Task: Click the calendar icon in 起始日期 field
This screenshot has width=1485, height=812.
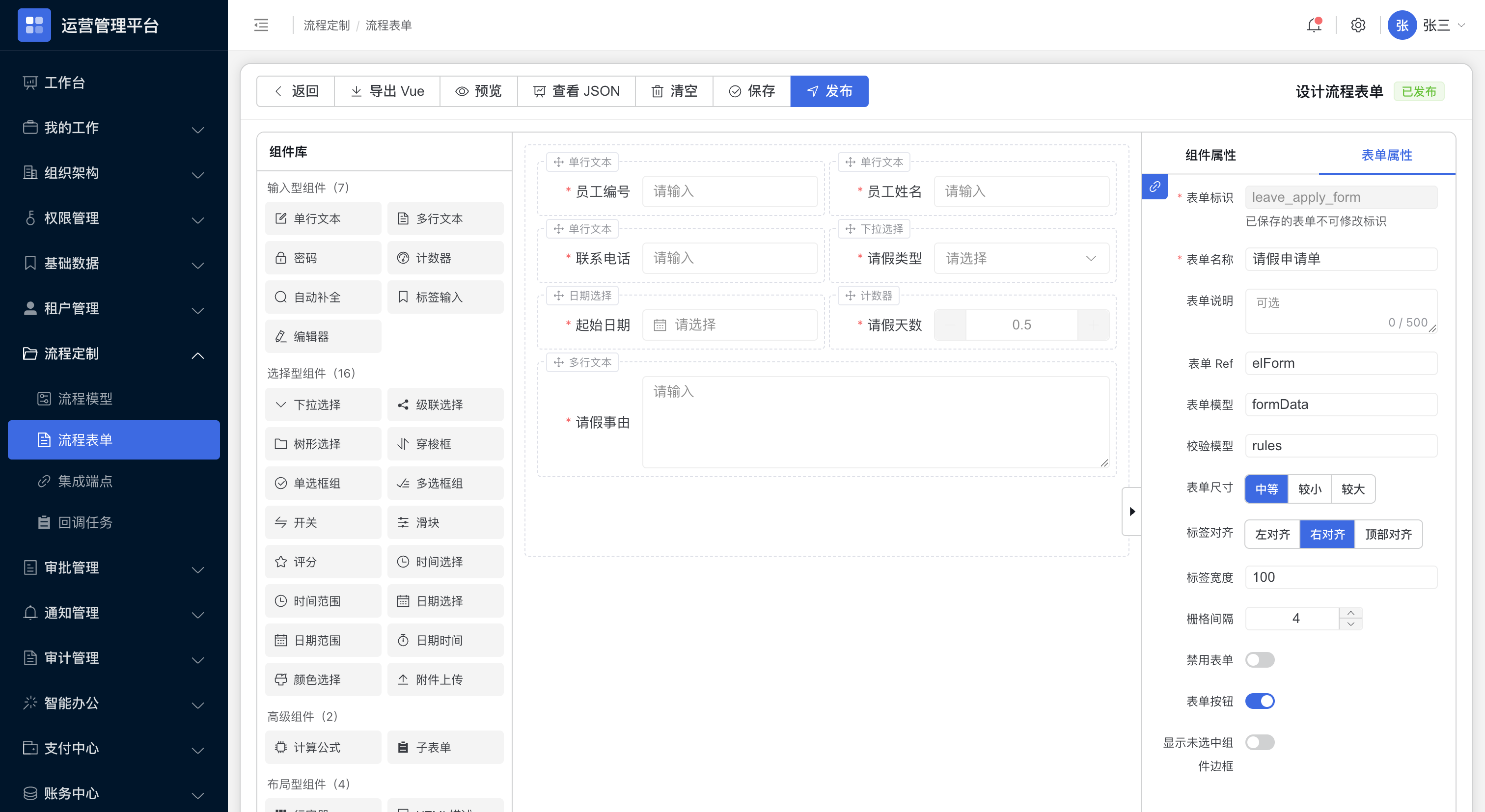Action: point(660,325)
